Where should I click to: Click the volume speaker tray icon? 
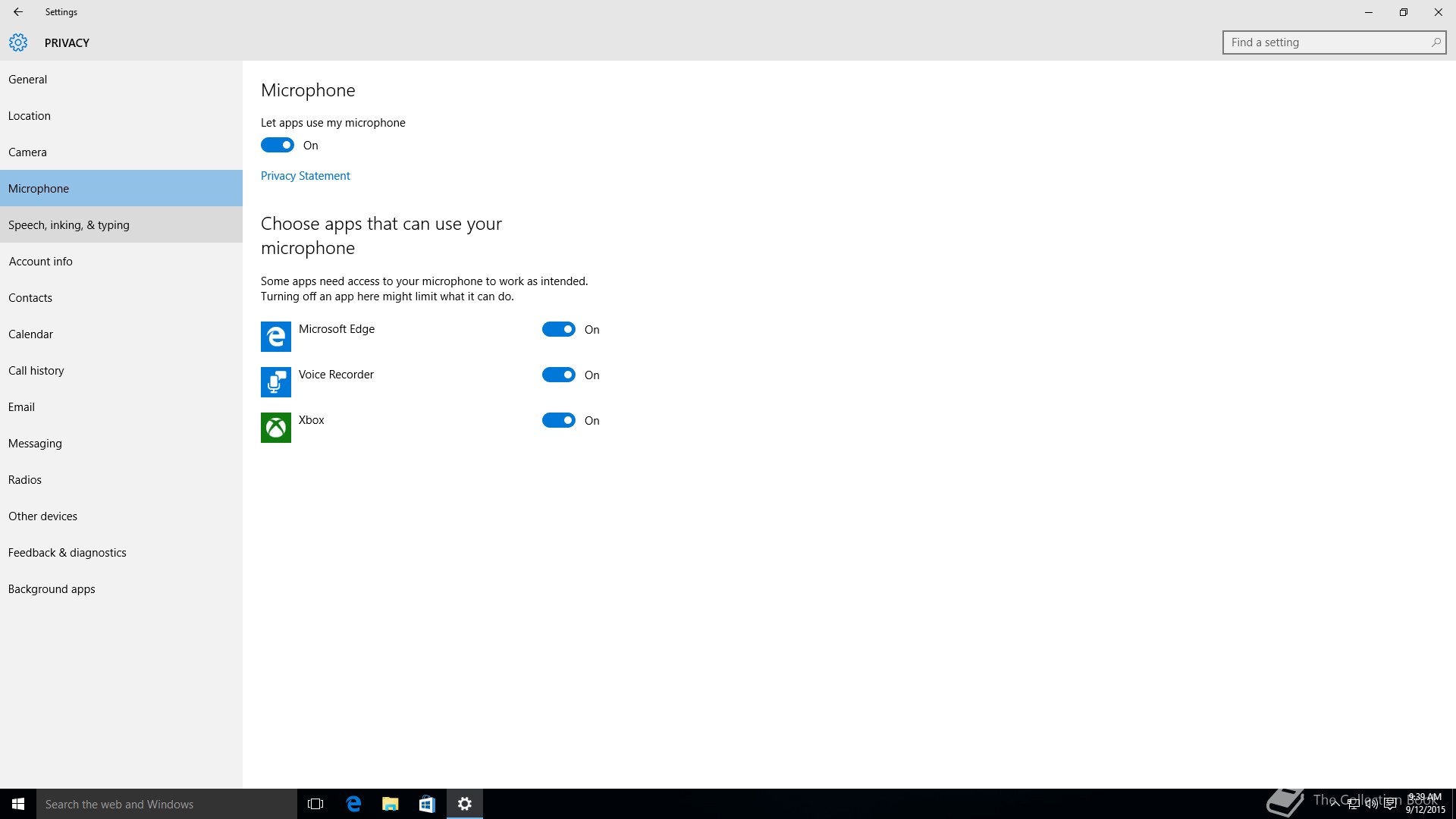[1372, 804]
